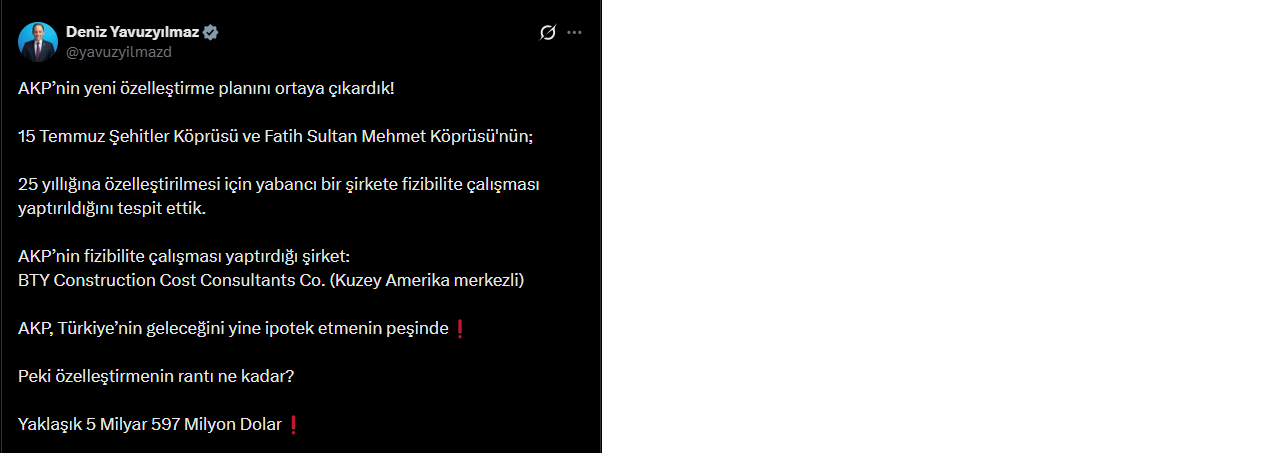The height and width of the screenshot is (453, 1280).
Task: Click the words '15 Temmuz Şehitler Köprüsü'
Action: pyautogui.click(x=128, y=136)
